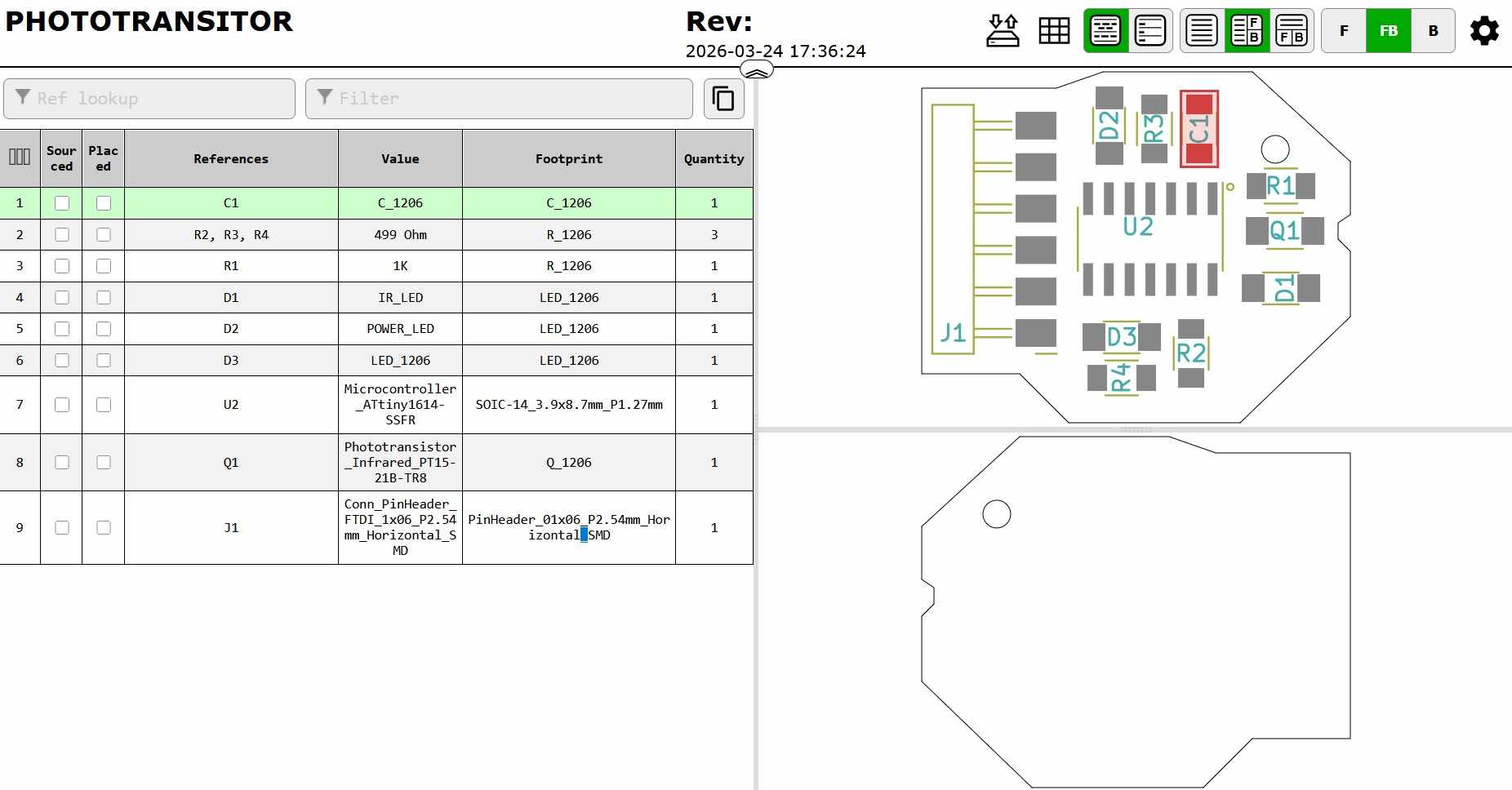Open the settings gear menu
The width and height of the screenshot is (1512, 790).
[1484, 31]
